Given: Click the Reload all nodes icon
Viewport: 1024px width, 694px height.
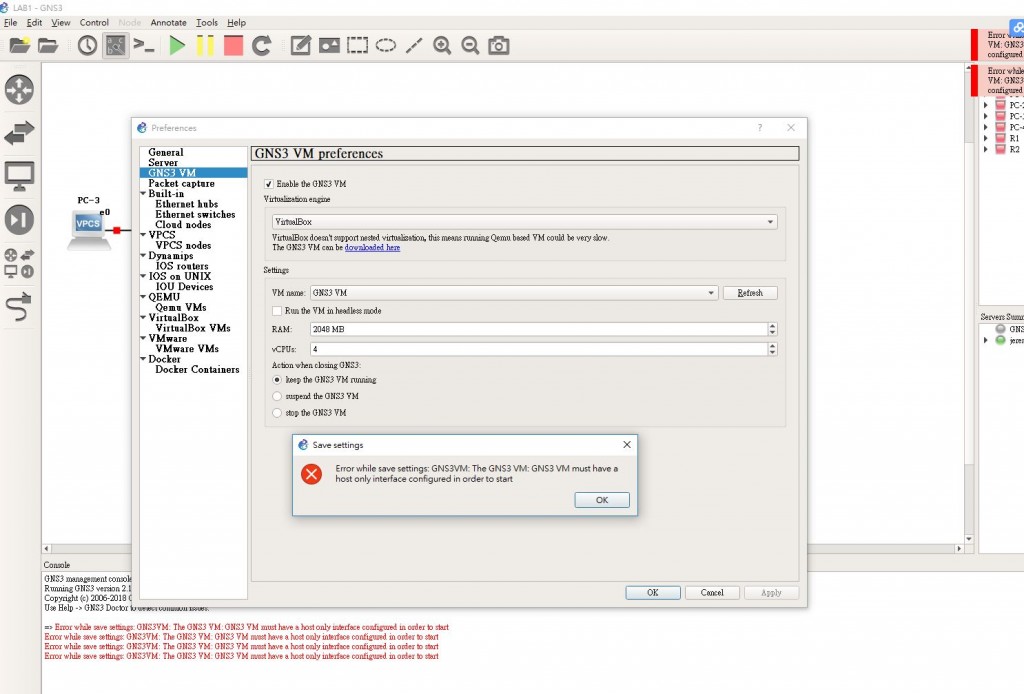Looking at the screenshot, I should tap(262, 46).
